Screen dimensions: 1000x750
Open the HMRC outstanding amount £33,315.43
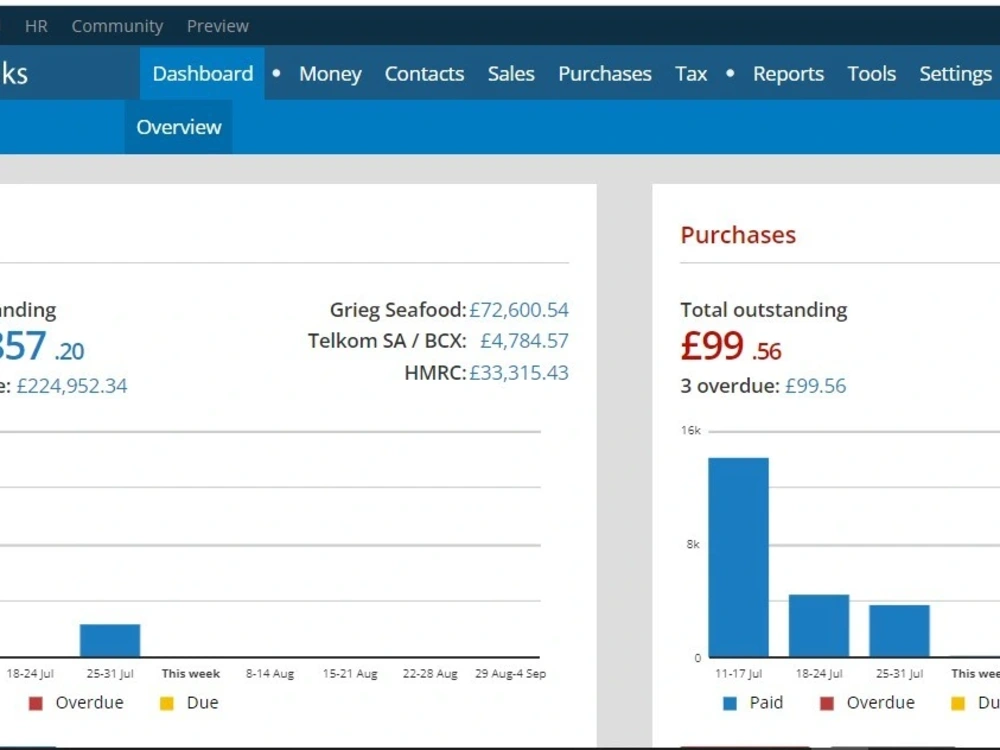518,372
